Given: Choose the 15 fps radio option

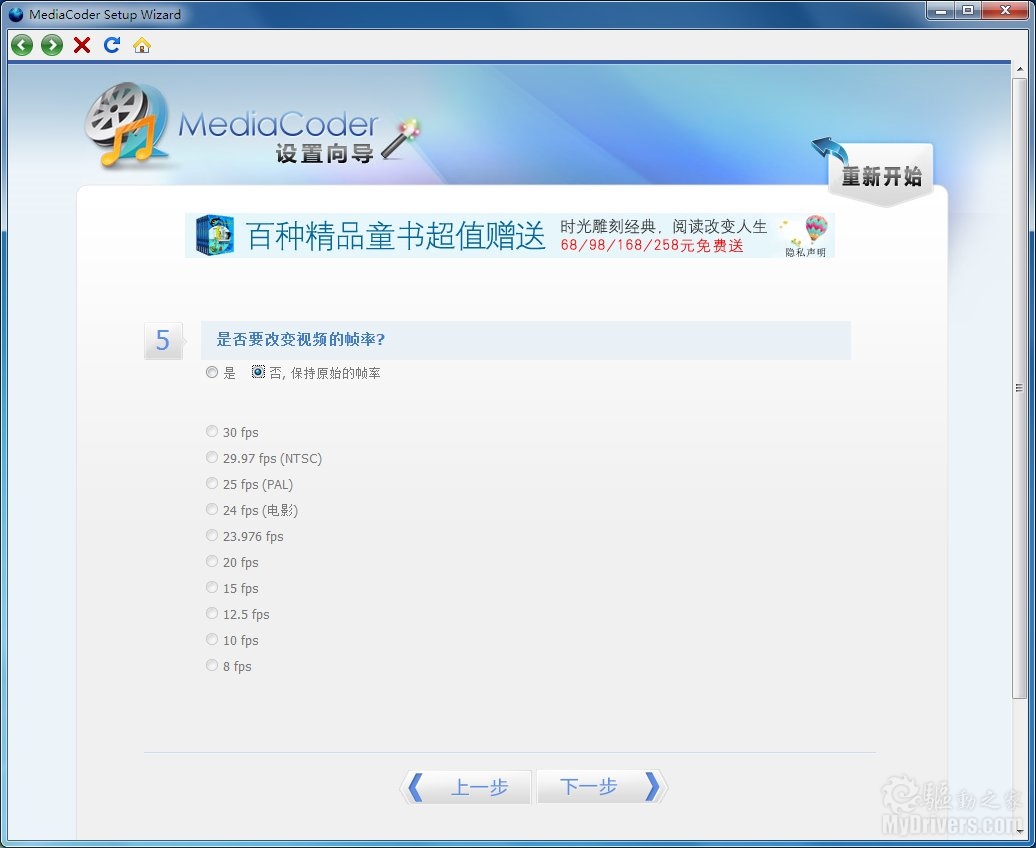Looking at the screenshot, I should pyautogui.click(x=211, y=587).
